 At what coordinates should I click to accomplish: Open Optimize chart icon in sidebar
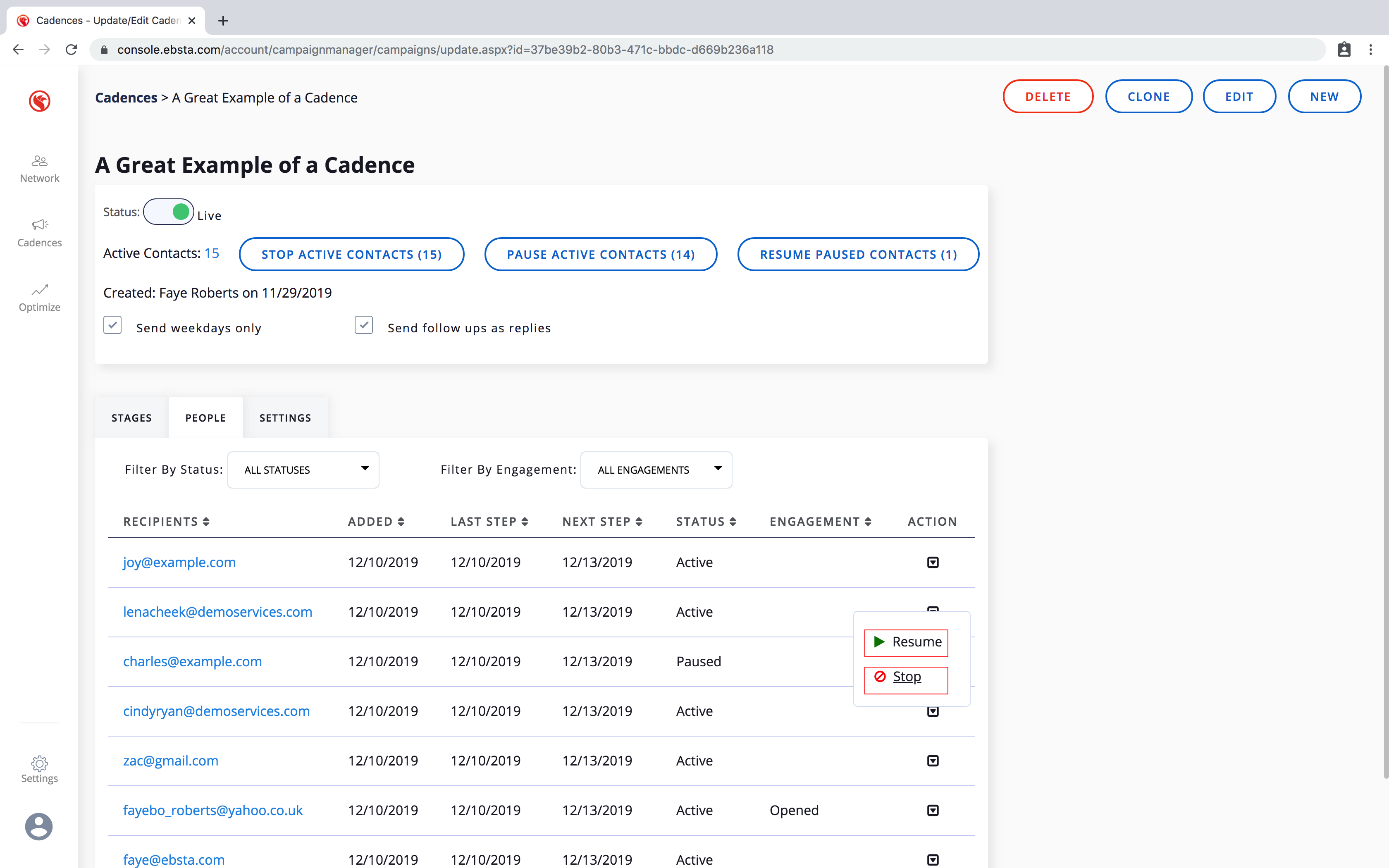[39, 290]
